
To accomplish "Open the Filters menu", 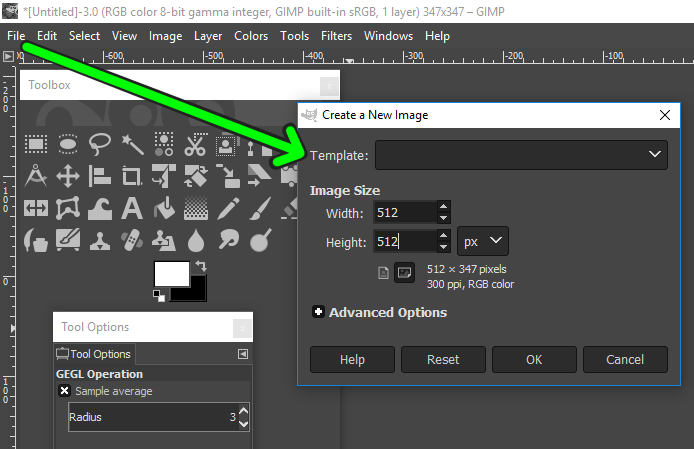I will pos(336,36).
